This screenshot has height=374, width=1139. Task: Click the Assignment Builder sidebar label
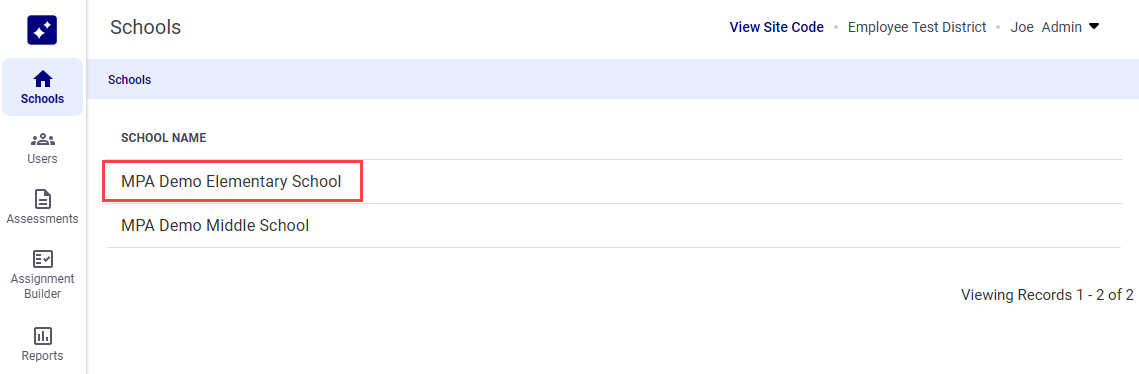[x=43, y=286]
